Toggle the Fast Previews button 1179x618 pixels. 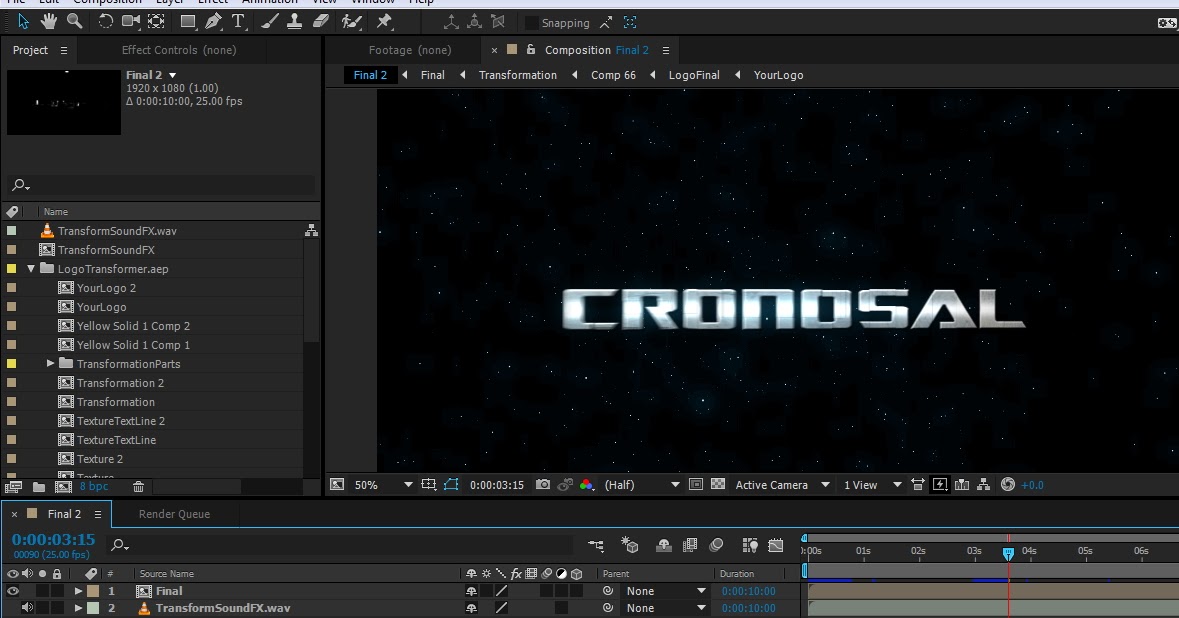pos(940,485)
